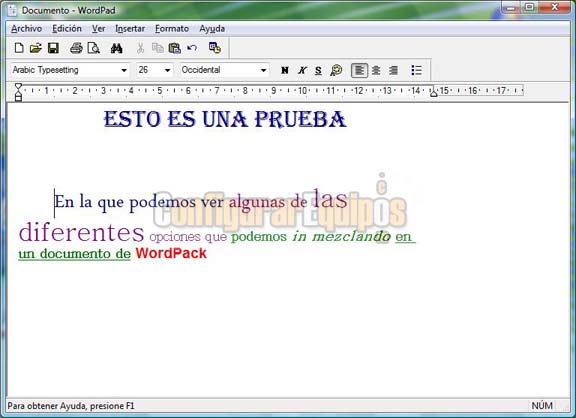Click the scissors Cut icon
Viewport: 576px width, 418px height.
click(x=140, y=48)
